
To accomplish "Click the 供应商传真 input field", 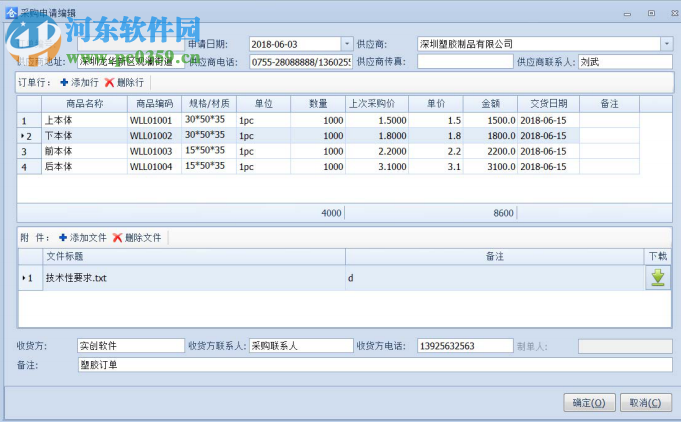I will (465, 62).
